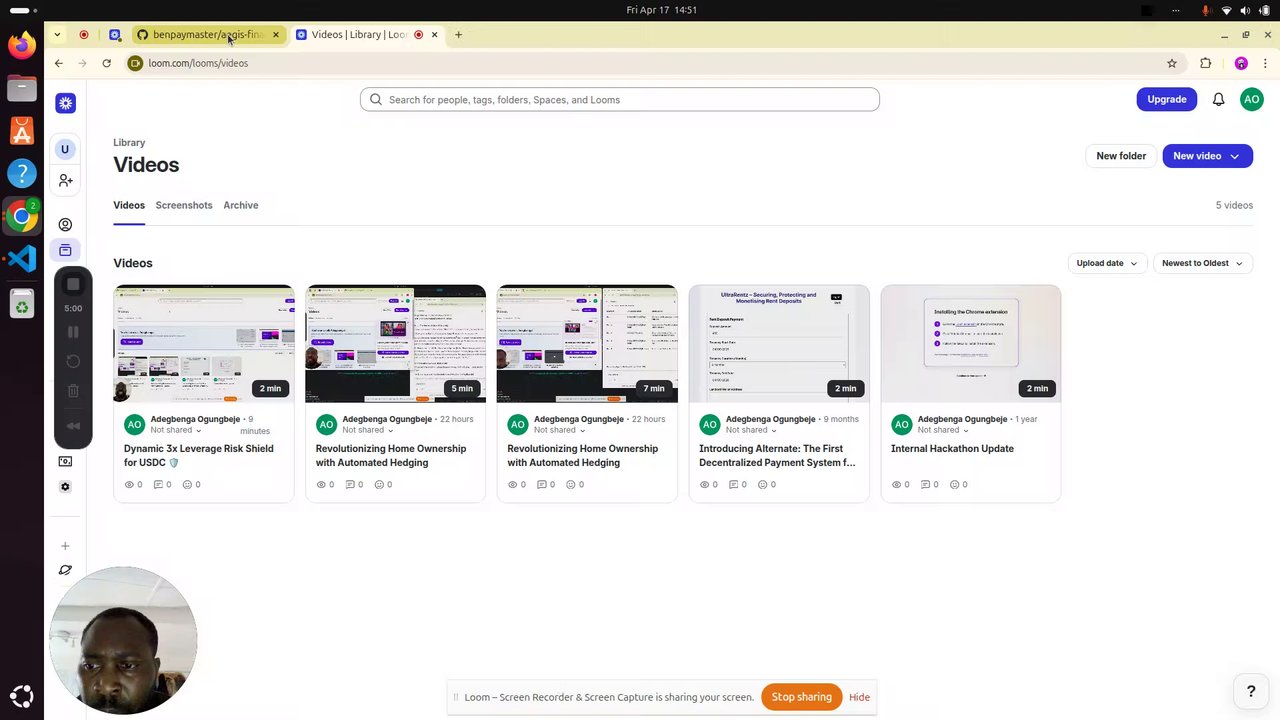Viewport: 1280px width, 720px height.
Task: Open the Introducing Alternate video title
Action: click(x=777, y=456)
